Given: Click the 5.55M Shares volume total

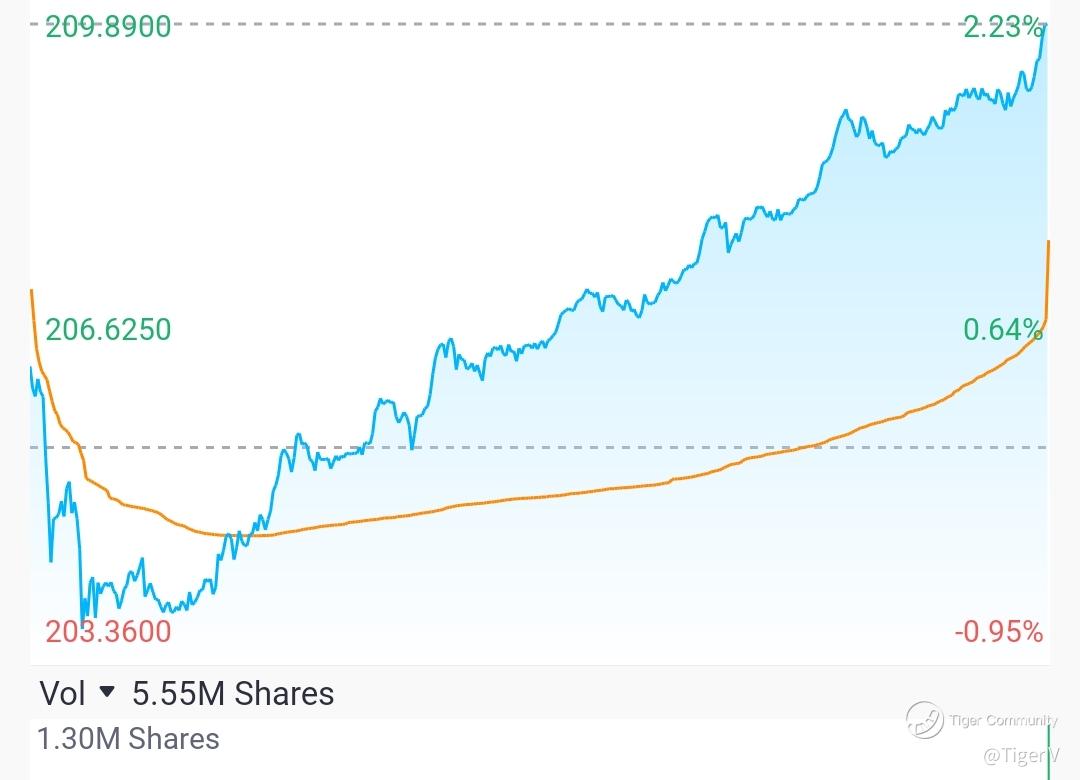Looking at the screenshot, I should [x=233, y=693].
